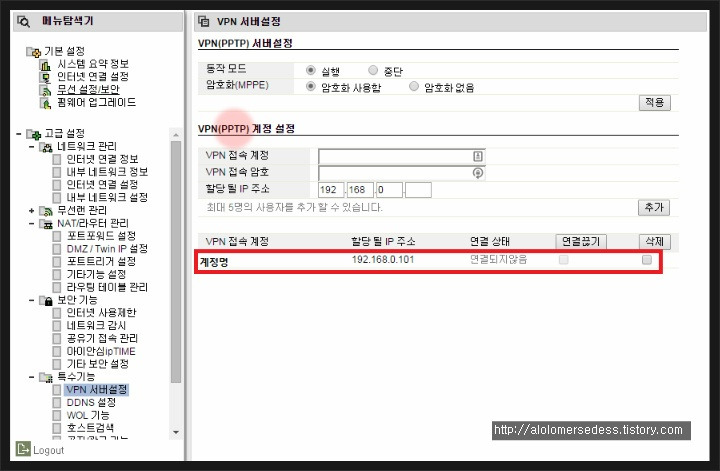720x471 pixels.
Task: Click the page icon next to VPN 서버설정
Action: pyautogui.click(x=56, y=390)
